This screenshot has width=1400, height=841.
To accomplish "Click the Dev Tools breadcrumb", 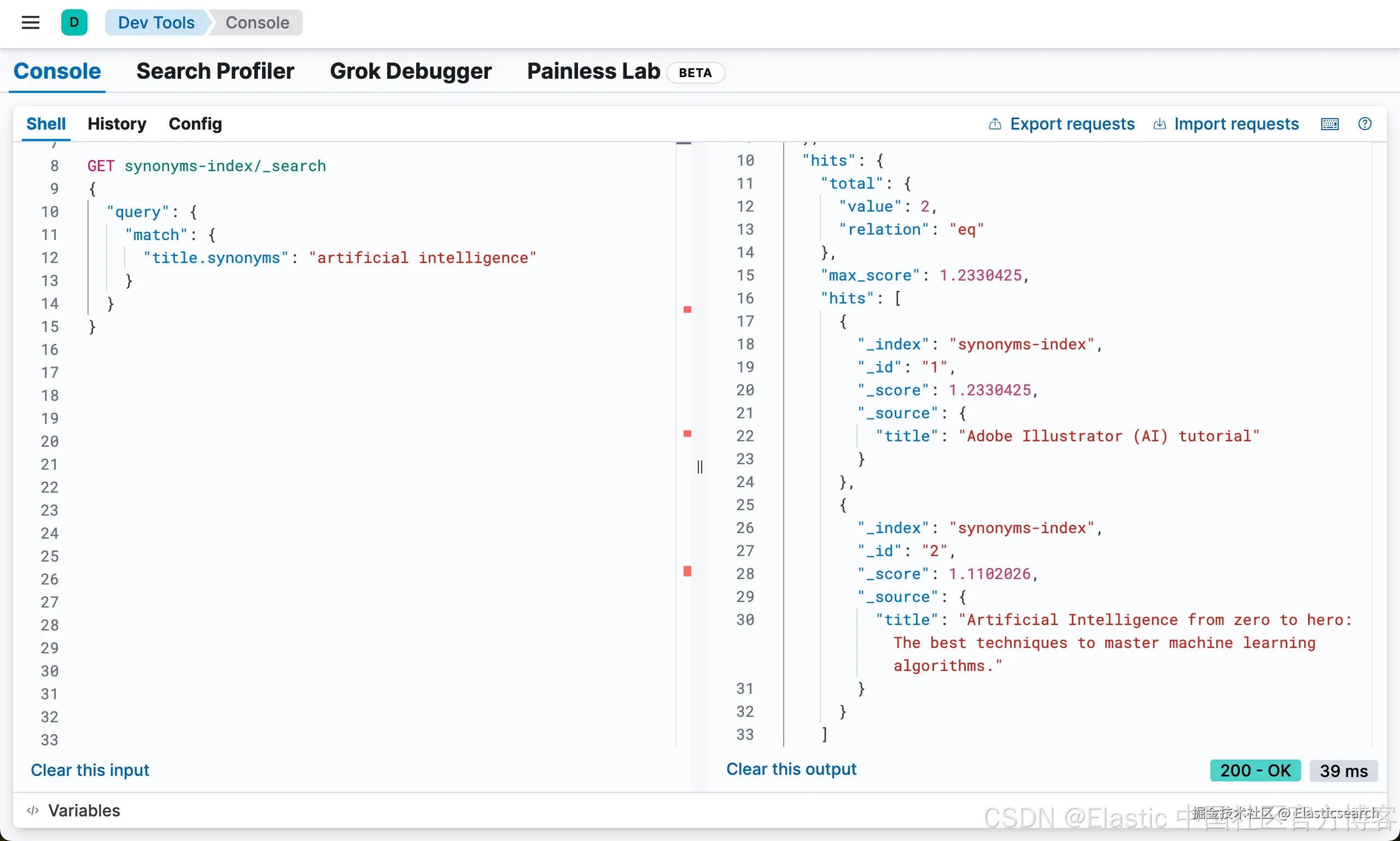I will point(156,22).
